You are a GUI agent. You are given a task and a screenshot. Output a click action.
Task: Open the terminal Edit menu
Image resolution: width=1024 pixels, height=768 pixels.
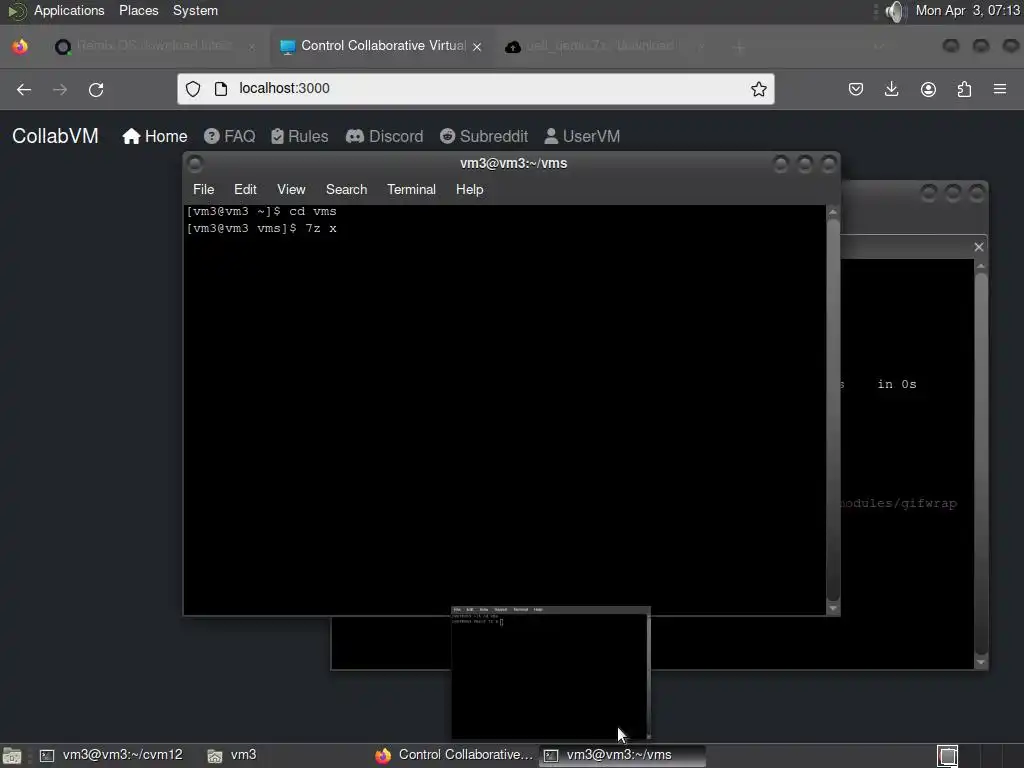coord(245,189)
